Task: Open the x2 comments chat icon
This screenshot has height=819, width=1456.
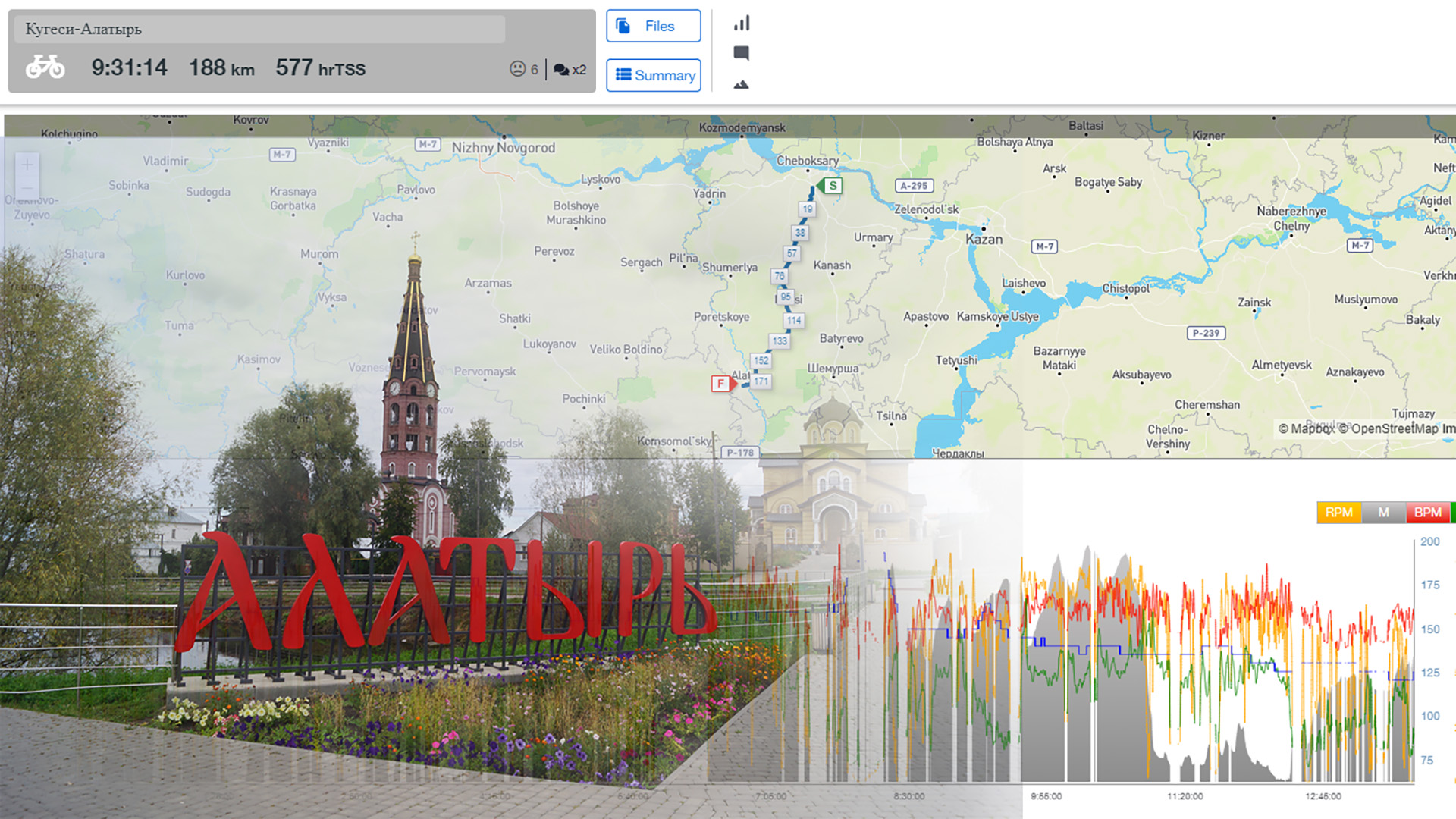Action: (x=562, y=70)
